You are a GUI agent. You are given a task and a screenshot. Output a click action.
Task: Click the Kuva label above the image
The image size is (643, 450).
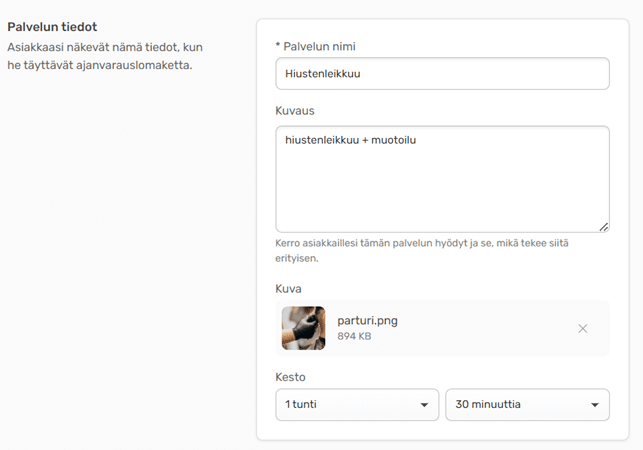point(288,289)
